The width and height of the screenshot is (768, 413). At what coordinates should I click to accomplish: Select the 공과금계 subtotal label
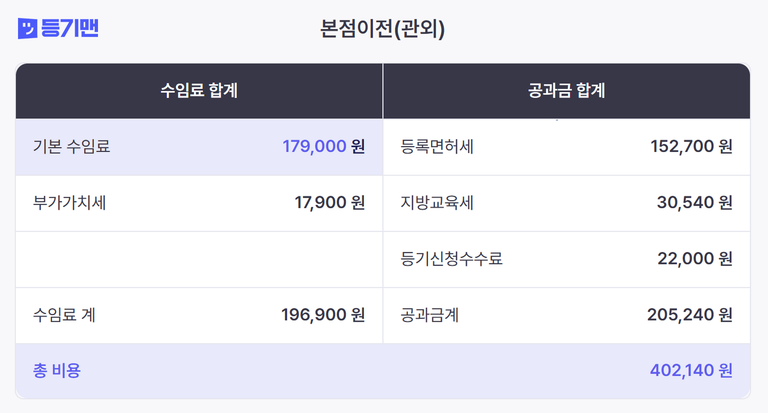(429, 315)
